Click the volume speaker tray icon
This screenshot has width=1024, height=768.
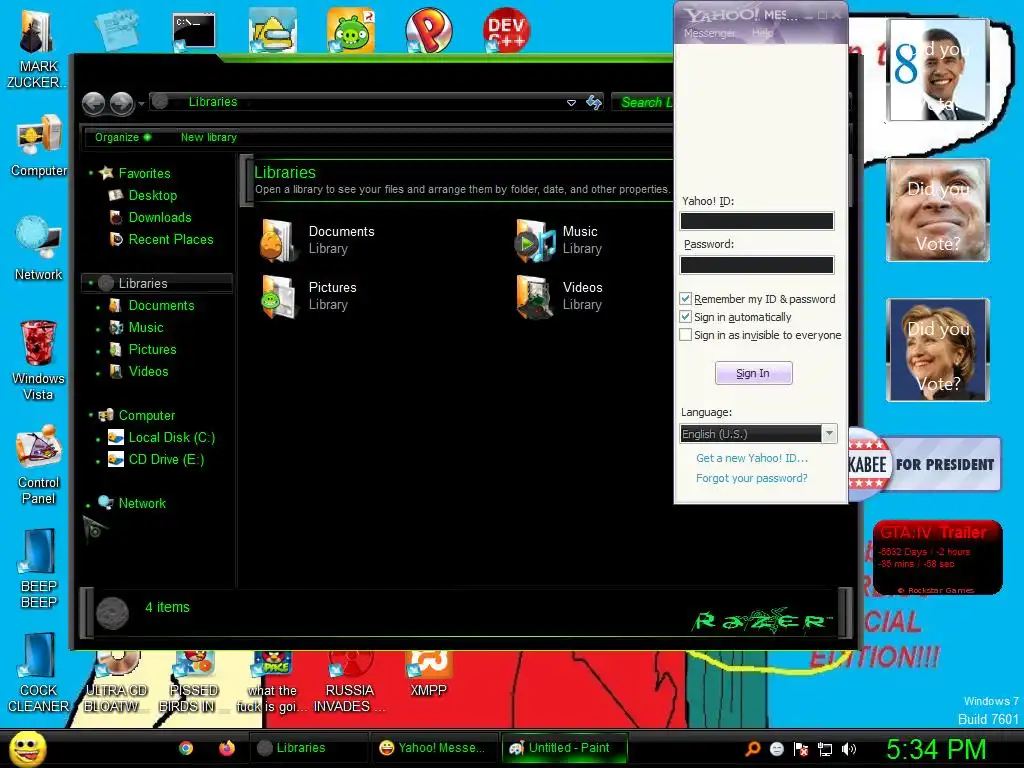point(849,749)
